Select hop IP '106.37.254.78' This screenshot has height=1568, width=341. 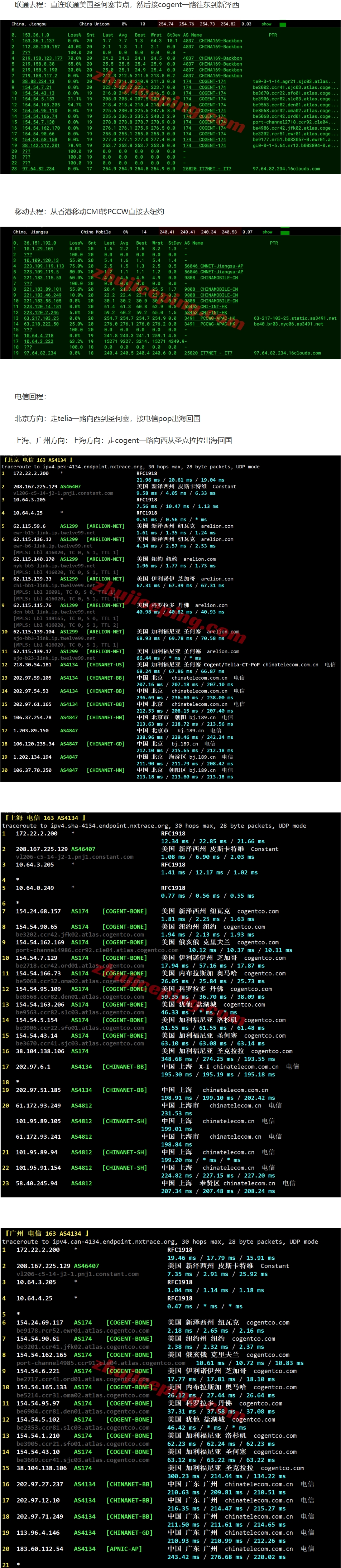32,718
